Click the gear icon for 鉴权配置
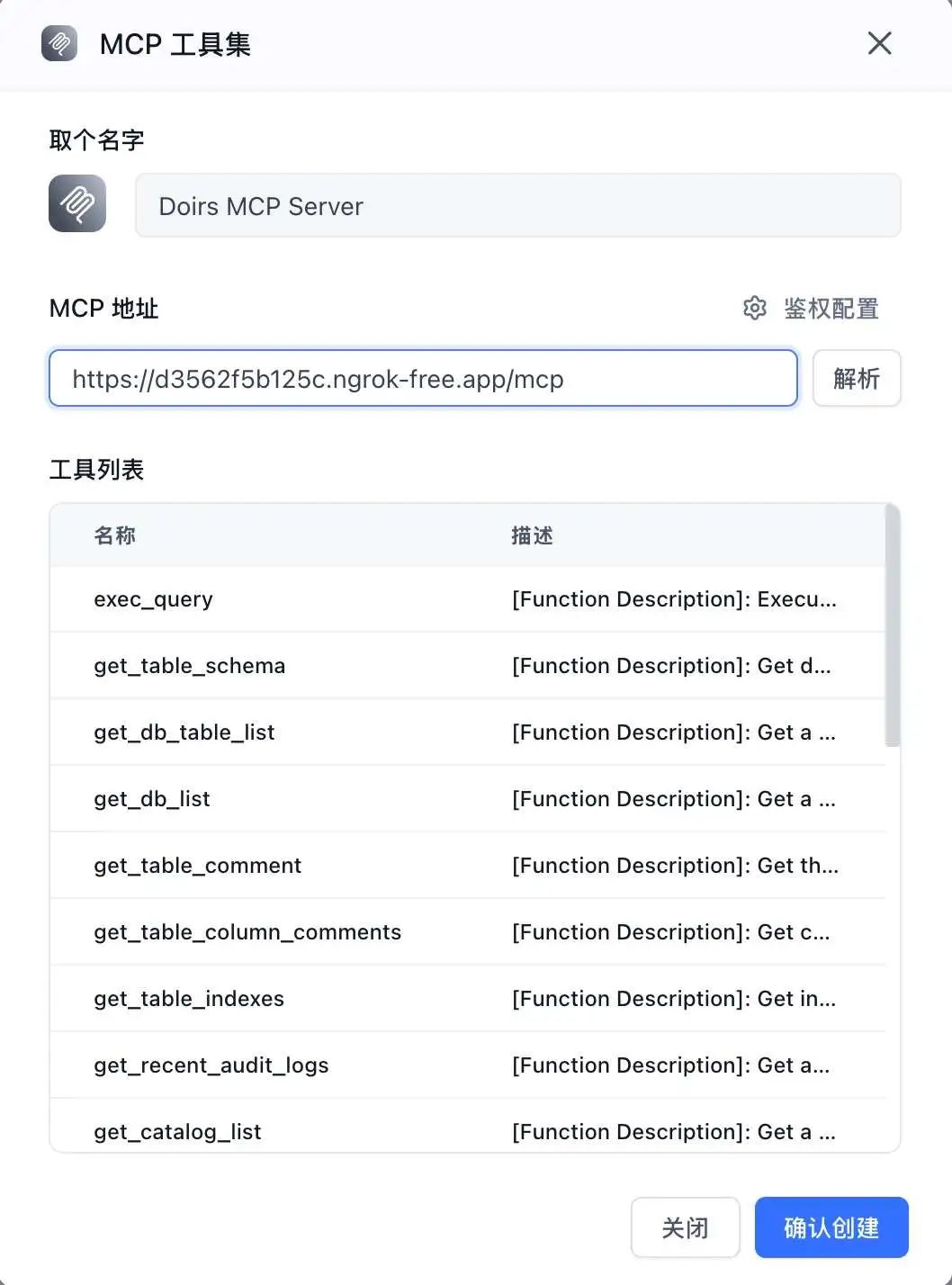 tap(755, 309)
